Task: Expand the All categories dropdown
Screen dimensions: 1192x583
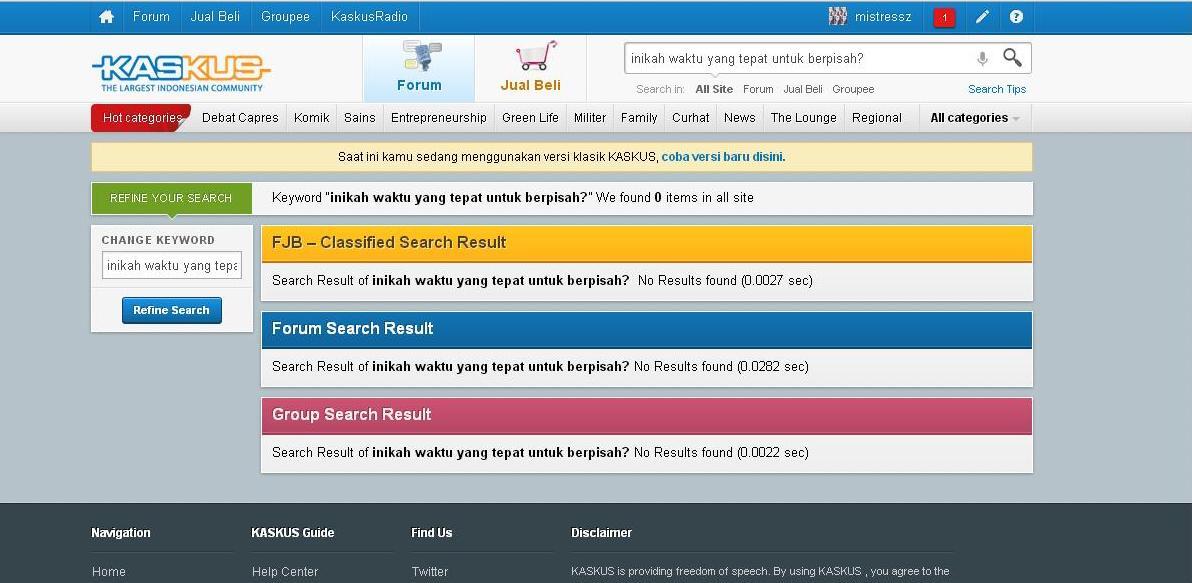Action: coord(975,118)
